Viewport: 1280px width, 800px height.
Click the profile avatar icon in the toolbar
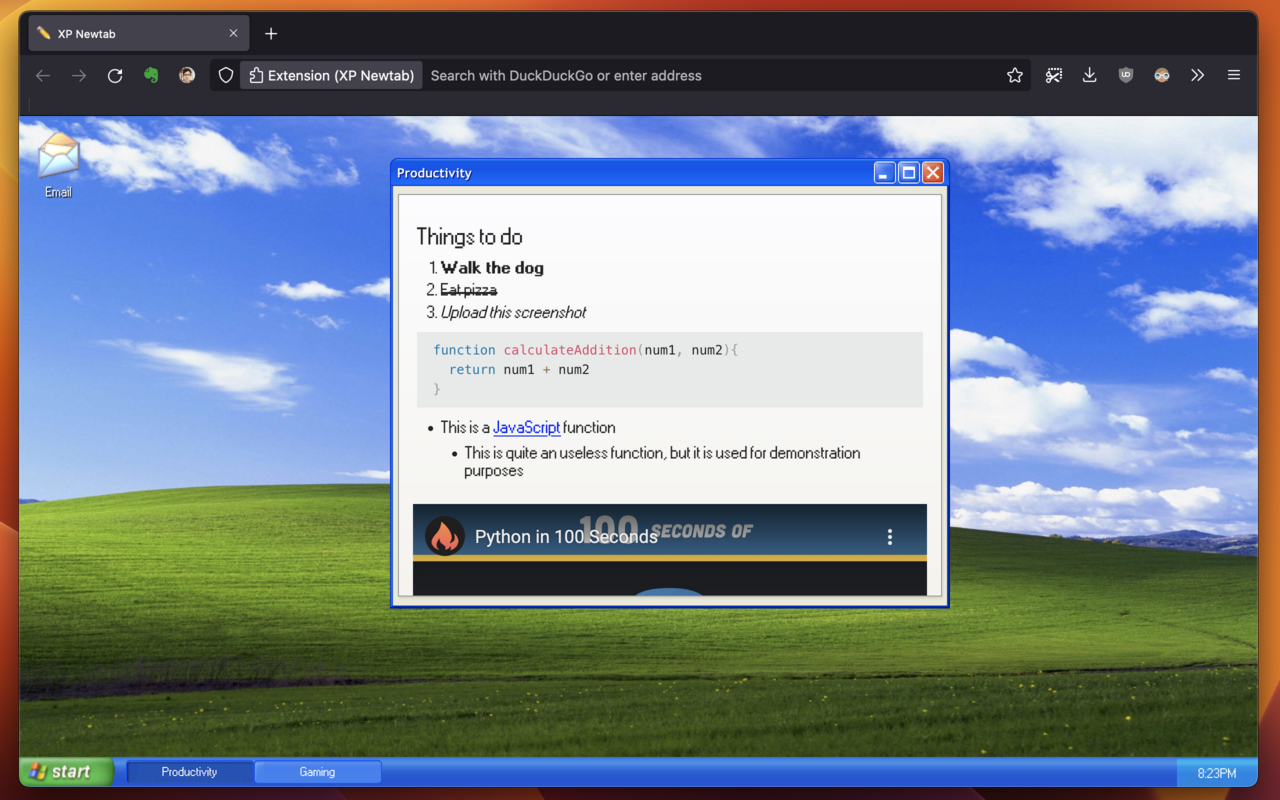pyautogui.click(x=187, y=75)
